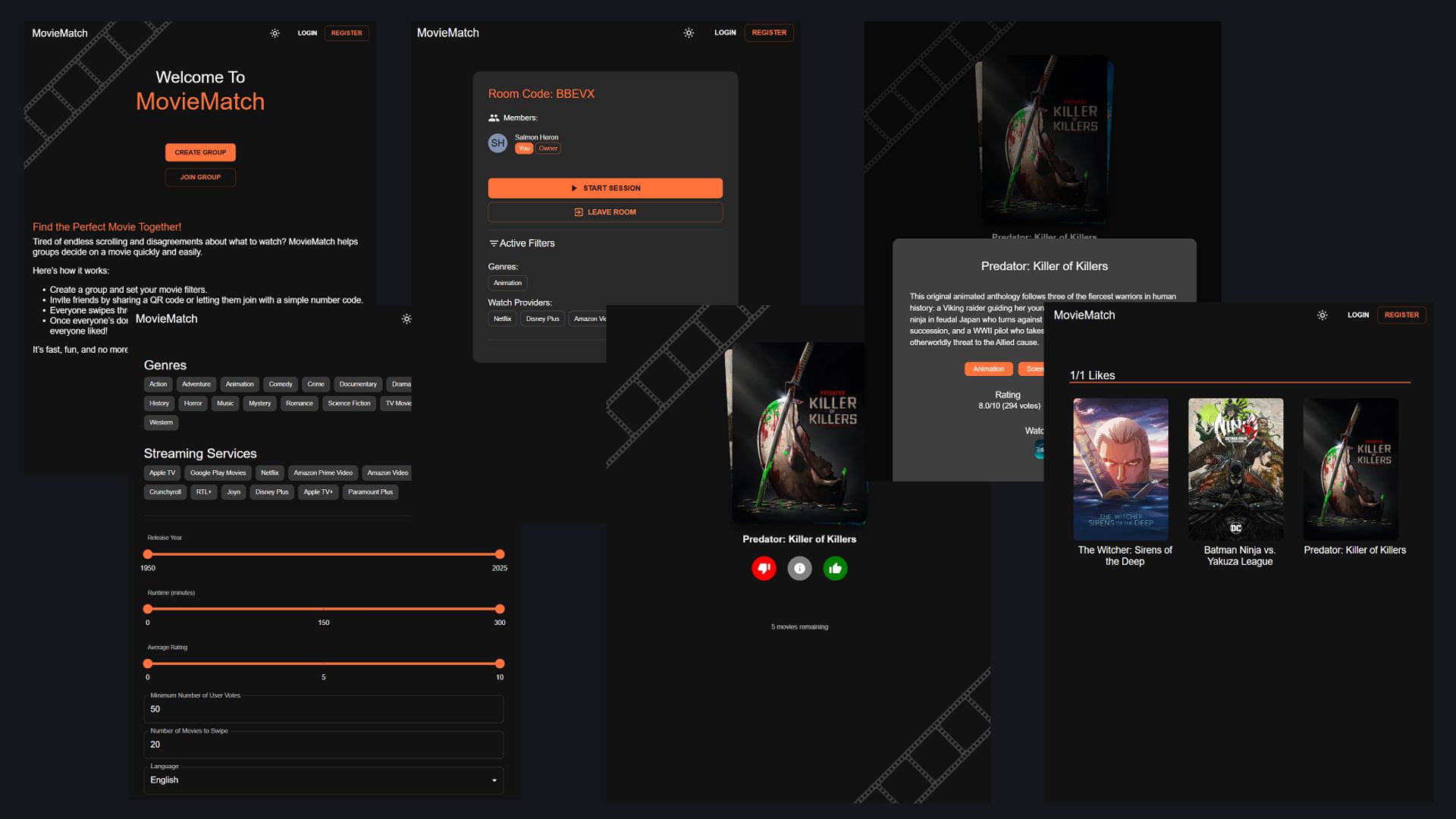Click LOGIN on the welcome page header

(x=307, y=33)
